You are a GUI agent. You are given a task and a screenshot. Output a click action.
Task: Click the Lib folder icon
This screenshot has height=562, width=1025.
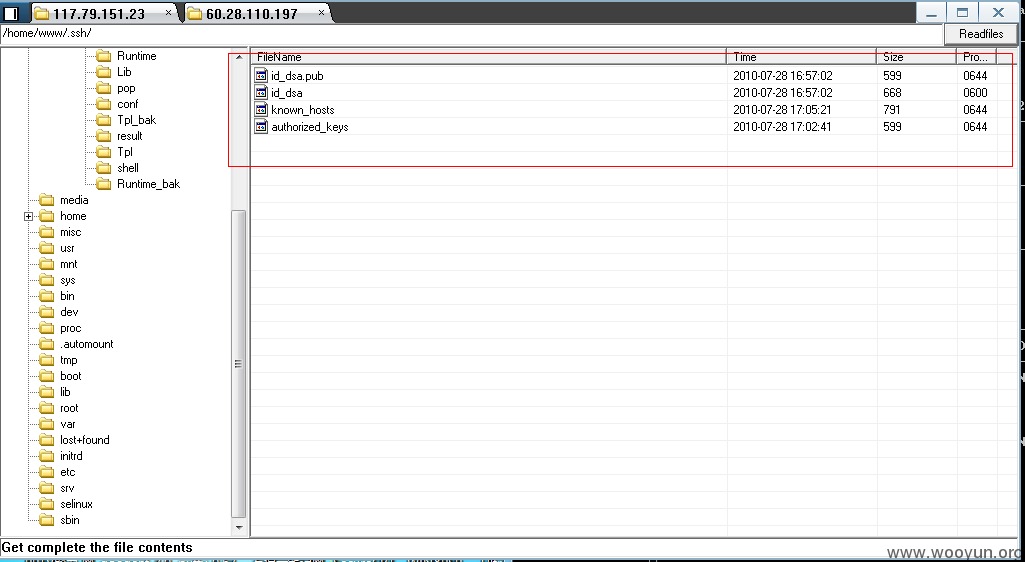(x=103, y=72)
